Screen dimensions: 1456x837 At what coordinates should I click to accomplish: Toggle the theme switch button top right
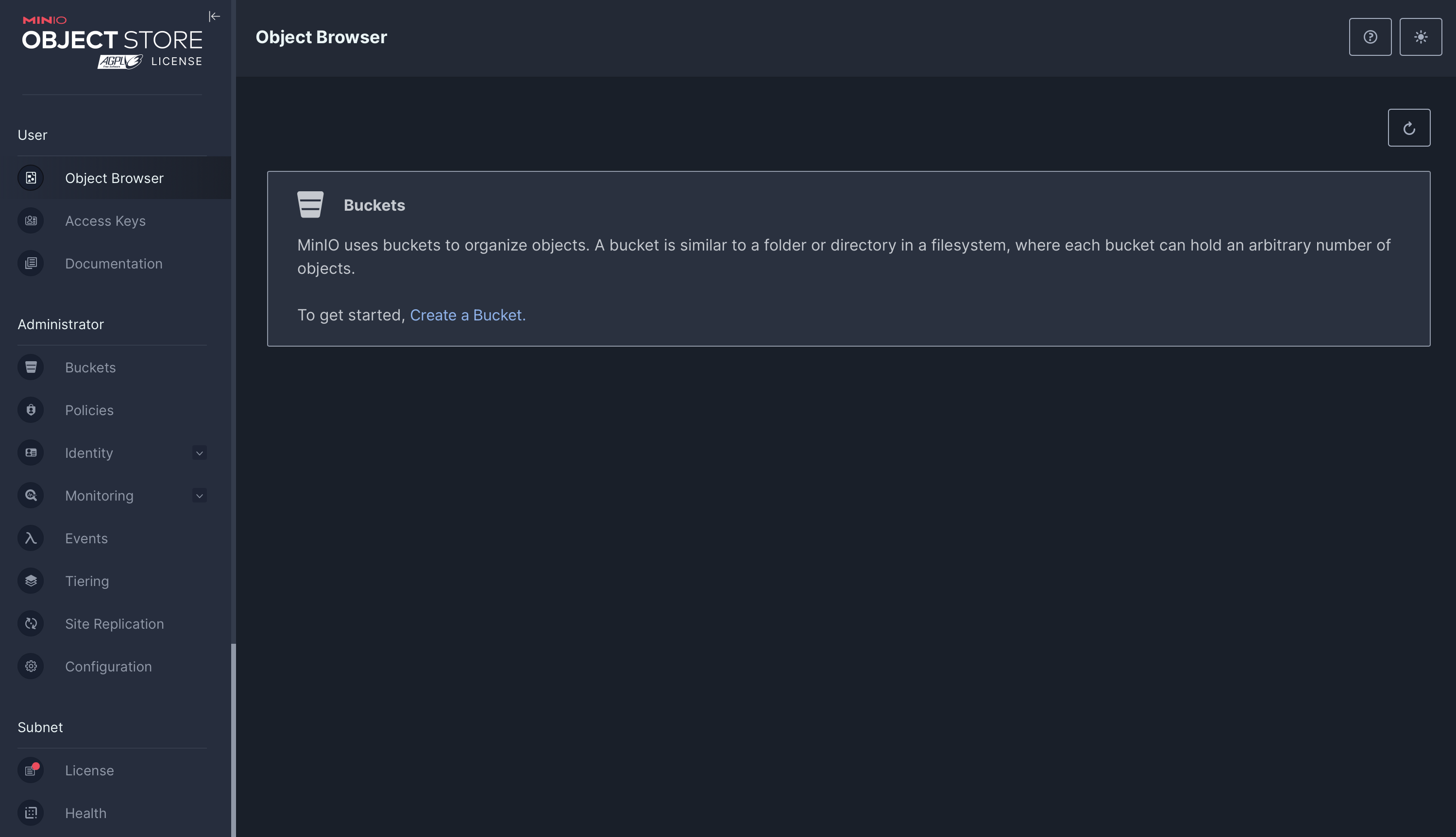1421,36
